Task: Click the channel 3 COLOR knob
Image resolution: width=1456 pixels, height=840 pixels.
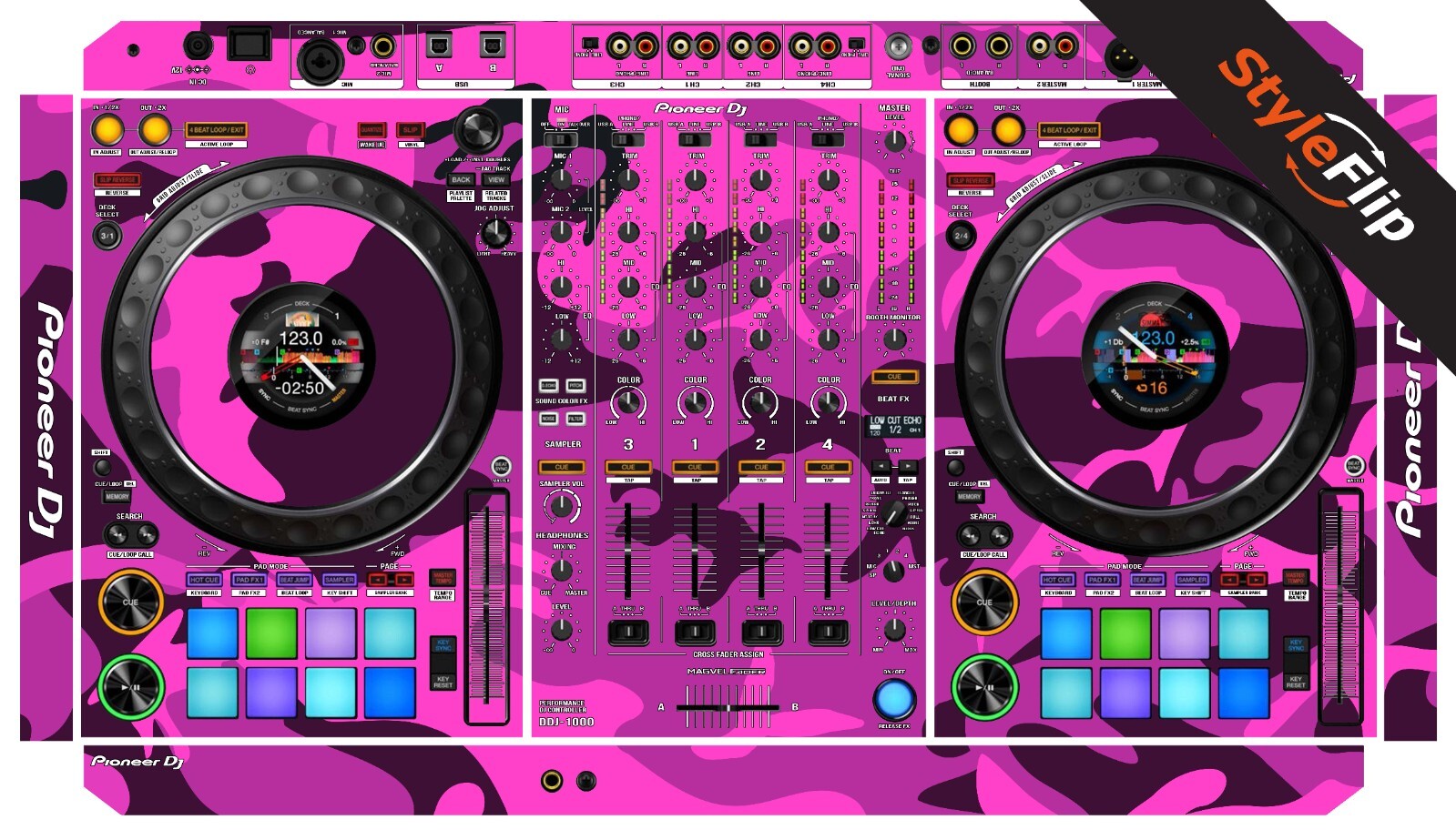Action: 628,401
